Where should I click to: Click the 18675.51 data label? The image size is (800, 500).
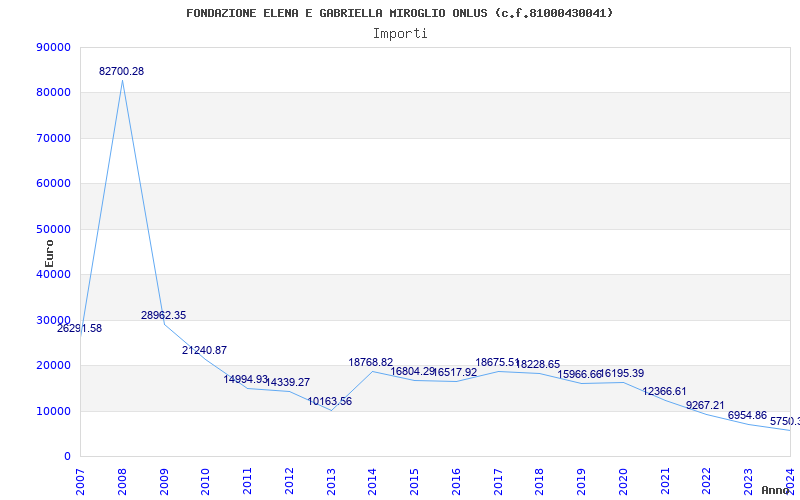point(497,362)
